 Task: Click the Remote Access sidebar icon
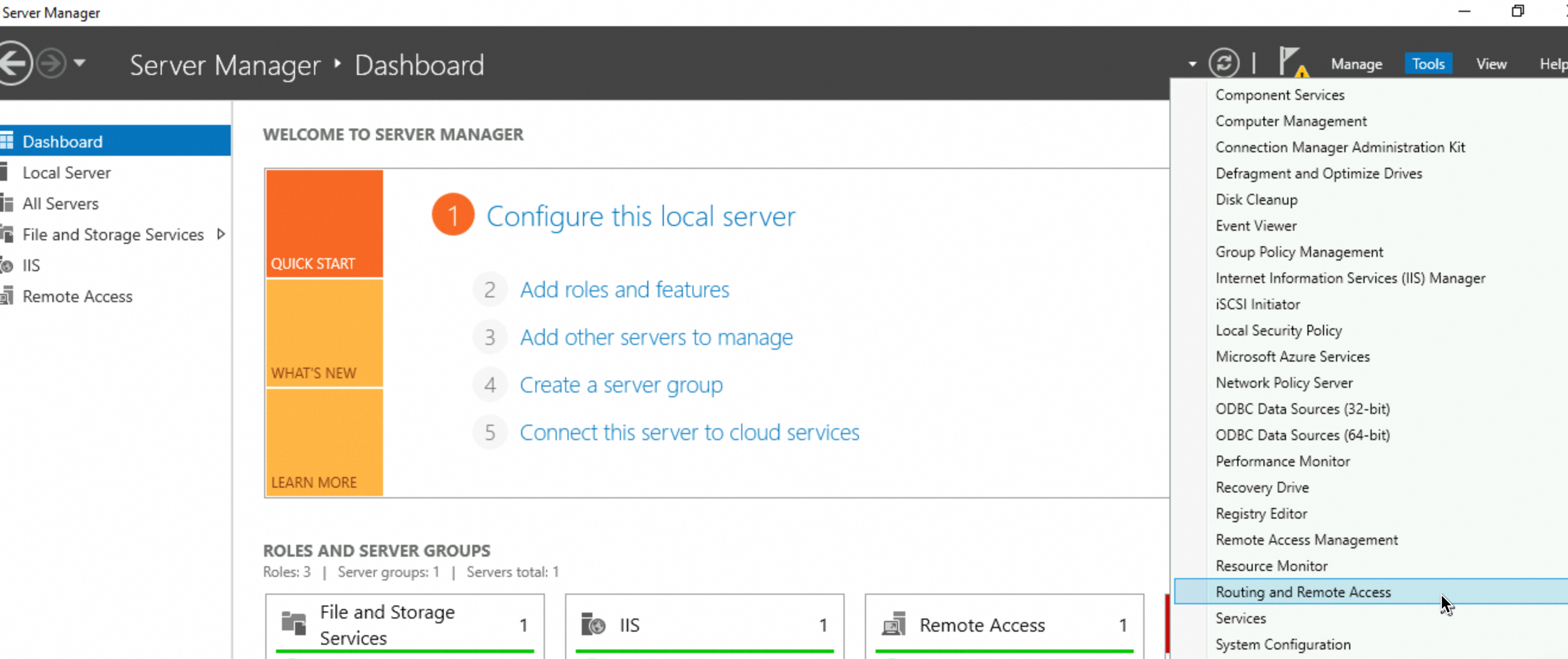(7, 296)
